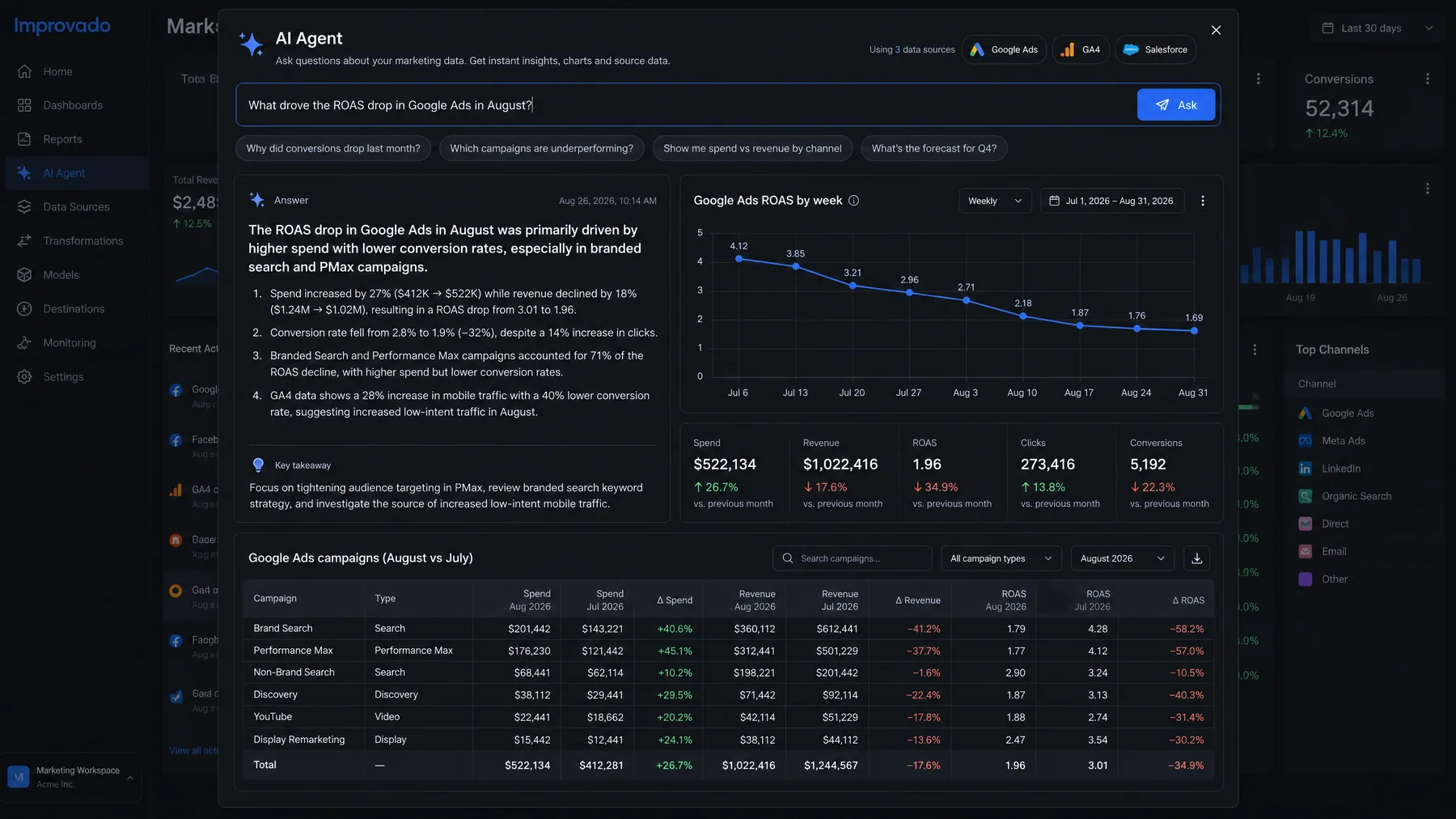Viewport: 1456px width, 819px height.
Task: Click the View all activity link
Action: pyautogui.click(x=194, y=750)
